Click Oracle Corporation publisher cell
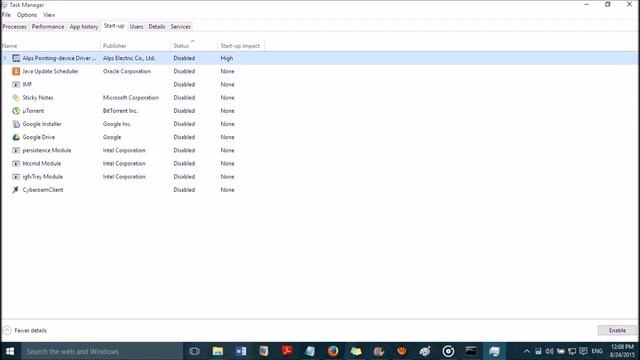640x360 pixels. point(127,71)
